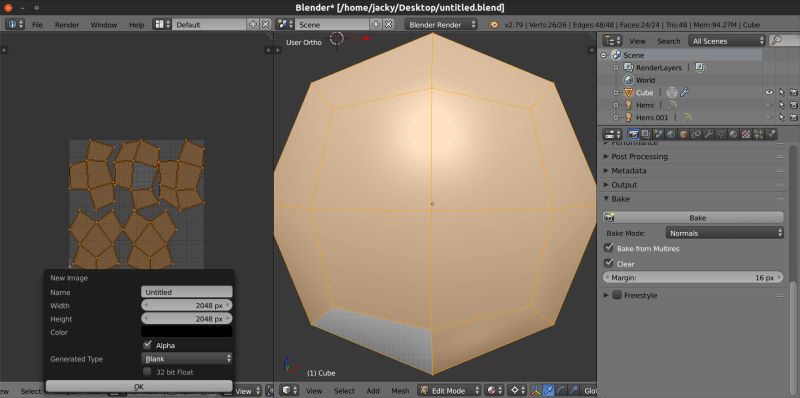Collapse the Scene tree in outliner

pyautogui.click(x=605, y=55)
